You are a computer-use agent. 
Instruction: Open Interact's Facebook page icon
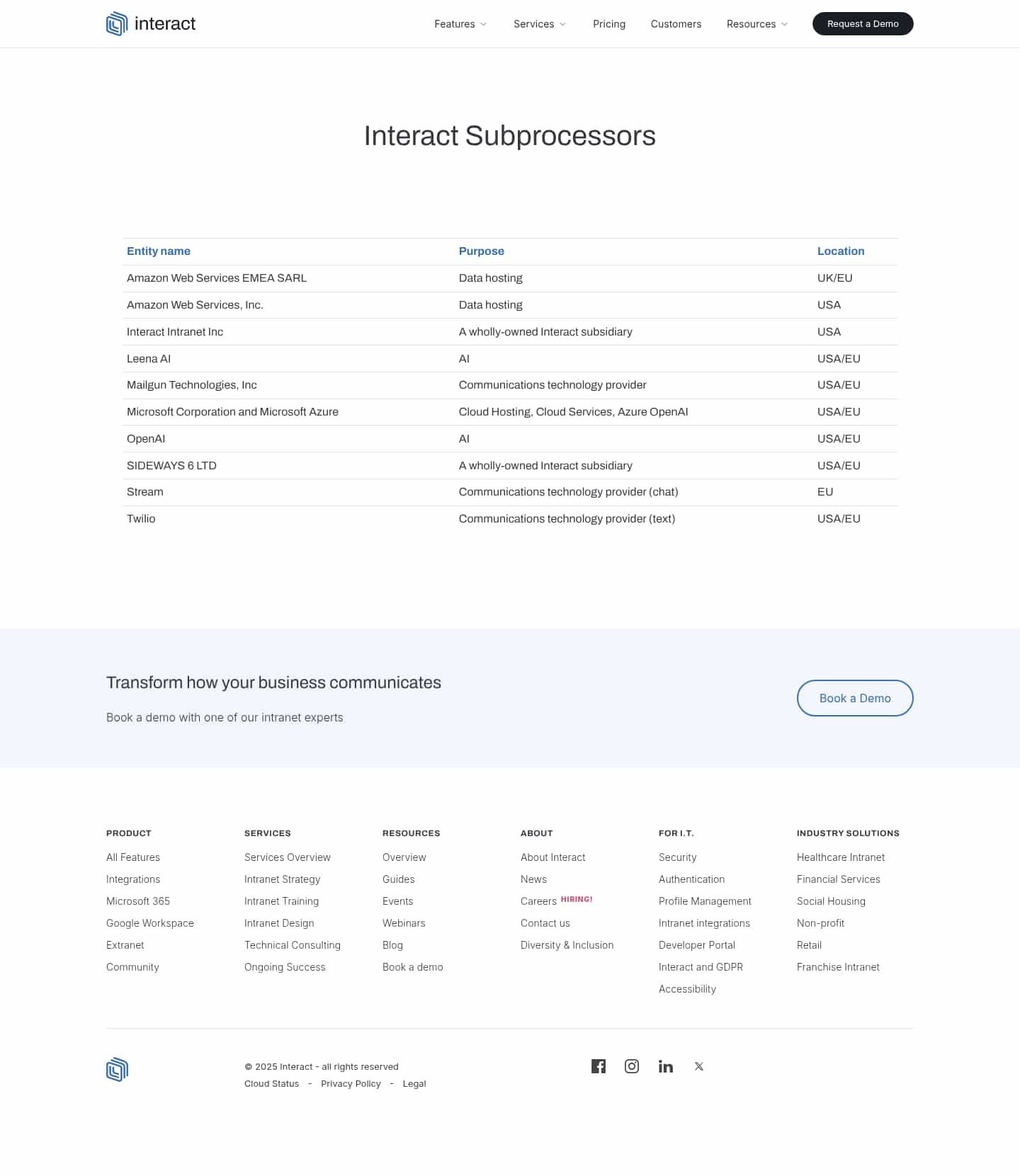[x=599, y=1066]
